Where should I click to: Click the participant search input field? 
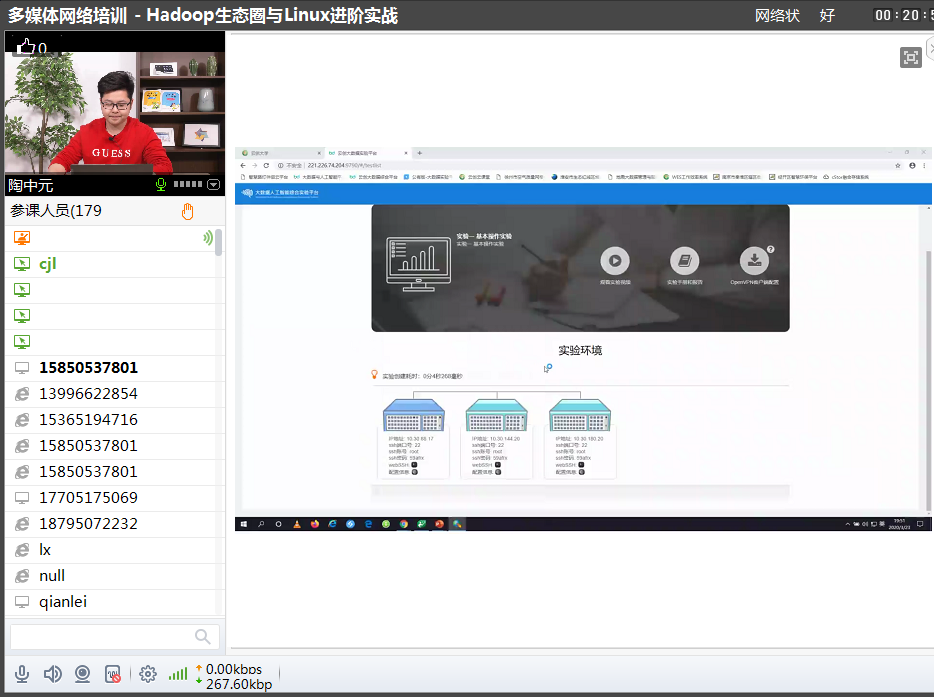(x=100, y=637)
